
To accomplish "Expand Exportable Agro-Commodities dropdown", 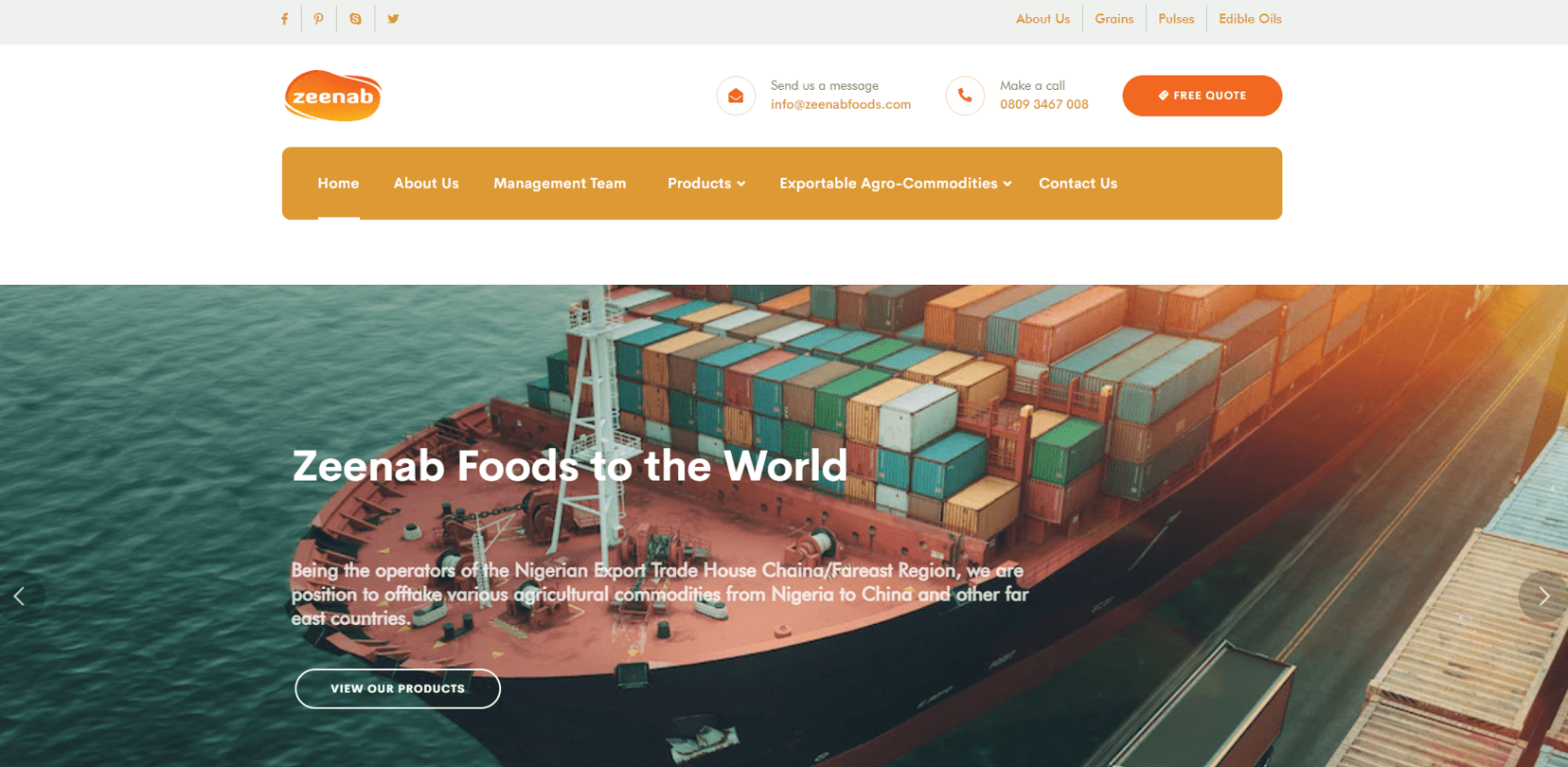I will click(x=896, y=184).
